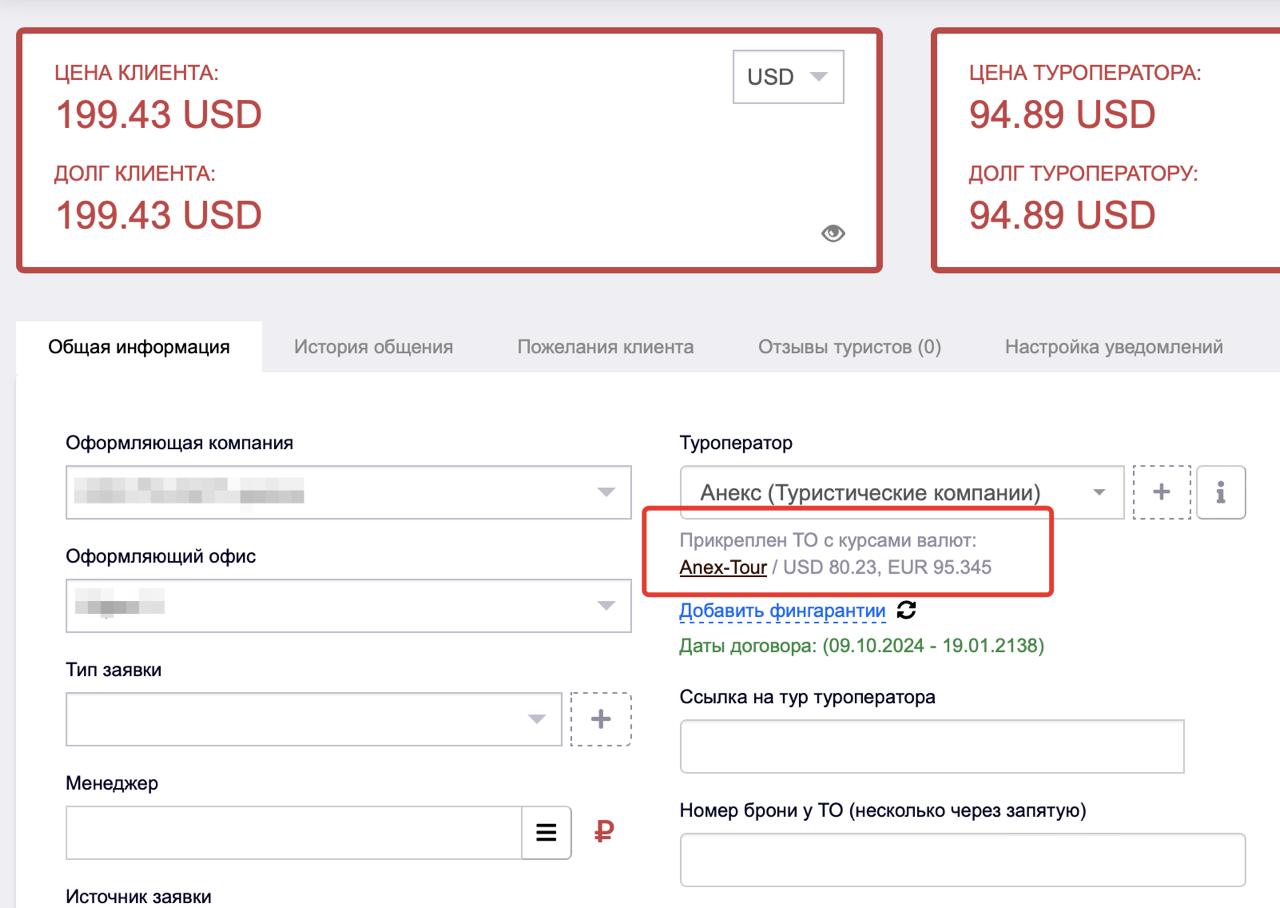Image resolution: width=1280 pixels, height=908 pixels.
Task: Open the list menu icon in Менеджер field
Action: (546, 832)
